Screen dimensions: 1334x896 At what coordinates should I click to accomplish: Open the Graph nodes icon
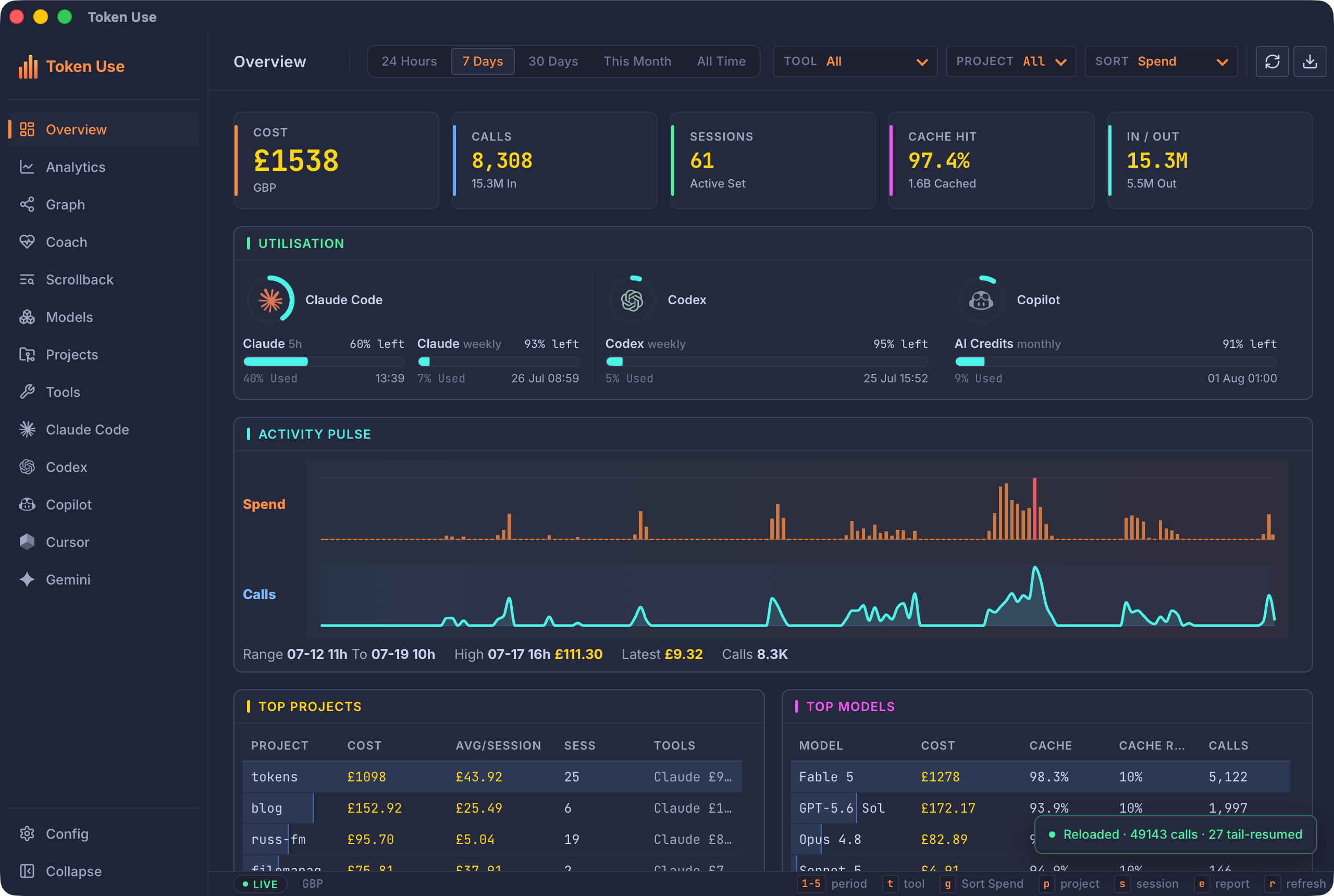click(x=27, y=205)
